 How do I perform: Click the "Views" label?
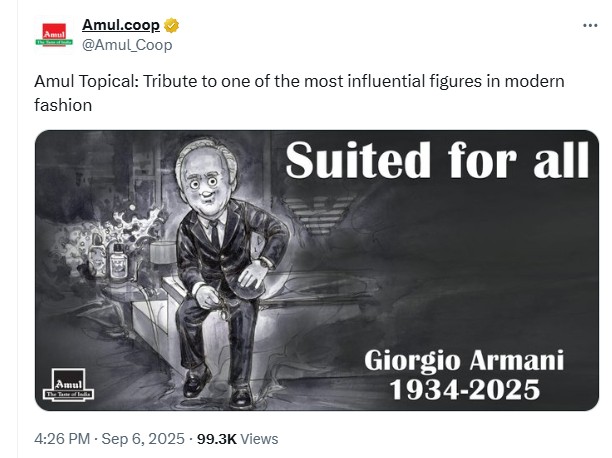[x=259, y=439]
